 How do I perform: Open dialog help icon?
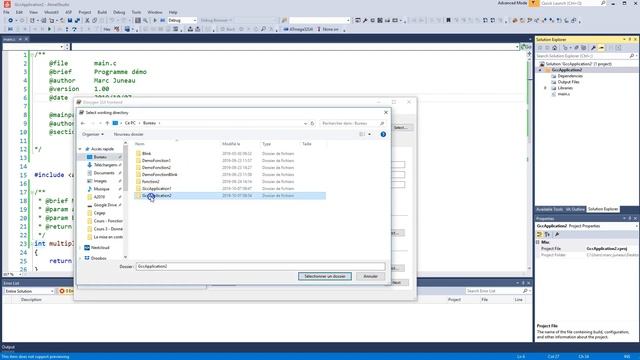[x=383, y=134]
